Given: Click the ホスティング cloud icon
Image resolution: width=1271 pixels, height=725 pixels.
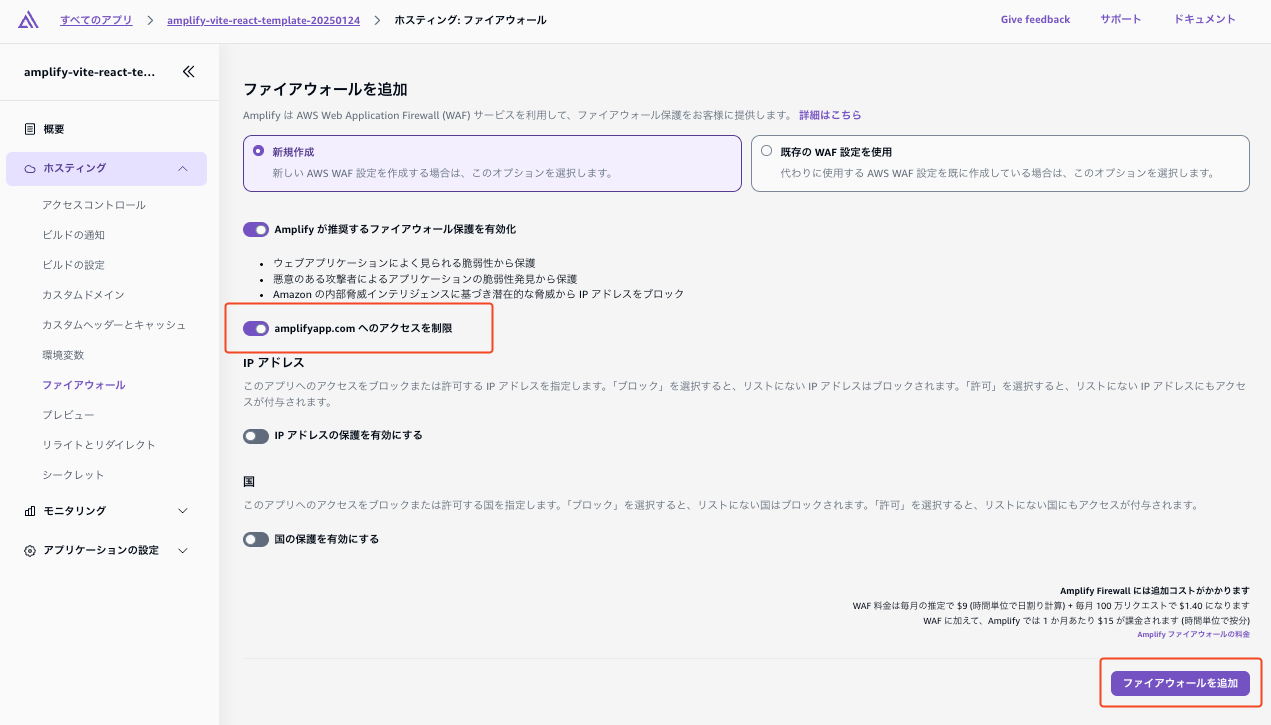Looking at the screenshot, I should [x=30, y=169].
